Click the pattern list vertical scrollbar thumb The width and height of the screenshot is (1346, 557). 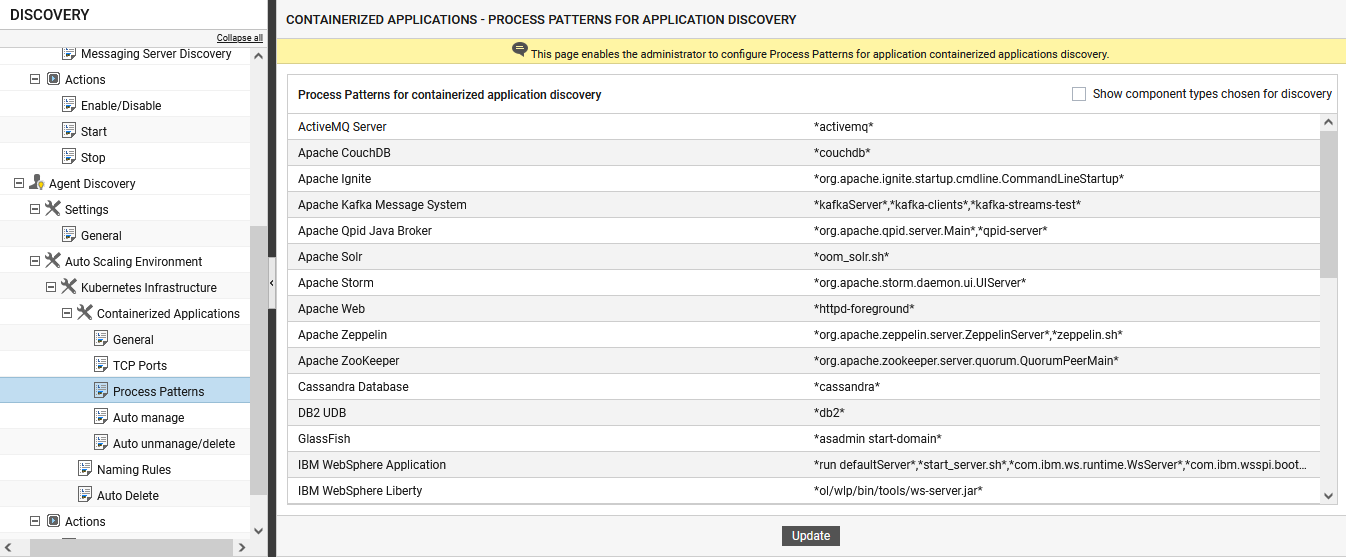(1328, 204)
